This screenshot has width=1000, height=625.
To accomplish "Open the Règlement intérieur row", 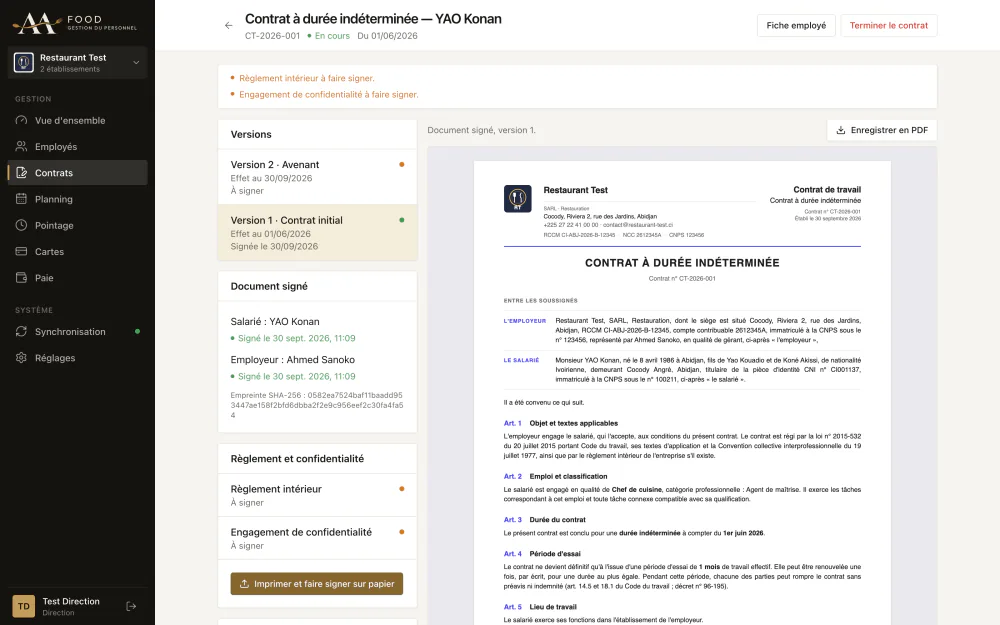I will tap(318, 495).
